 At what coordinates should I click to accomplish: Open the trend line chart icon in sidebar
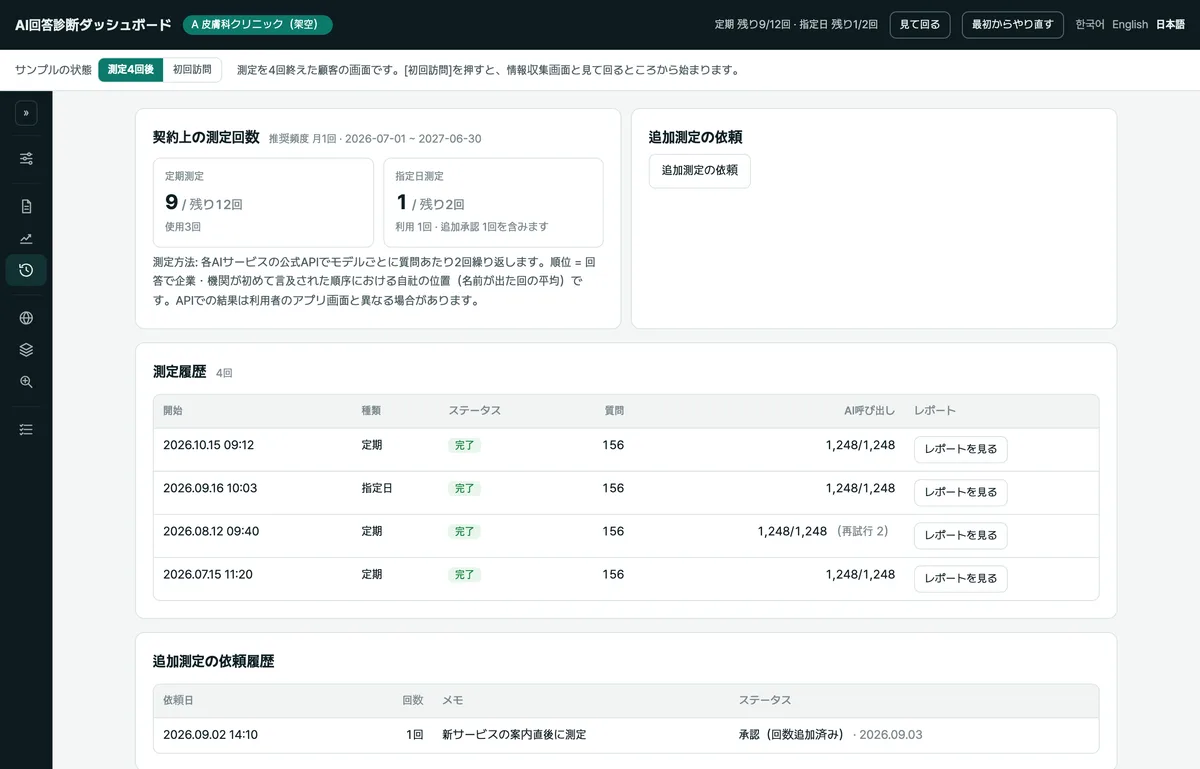coord(26,239)
